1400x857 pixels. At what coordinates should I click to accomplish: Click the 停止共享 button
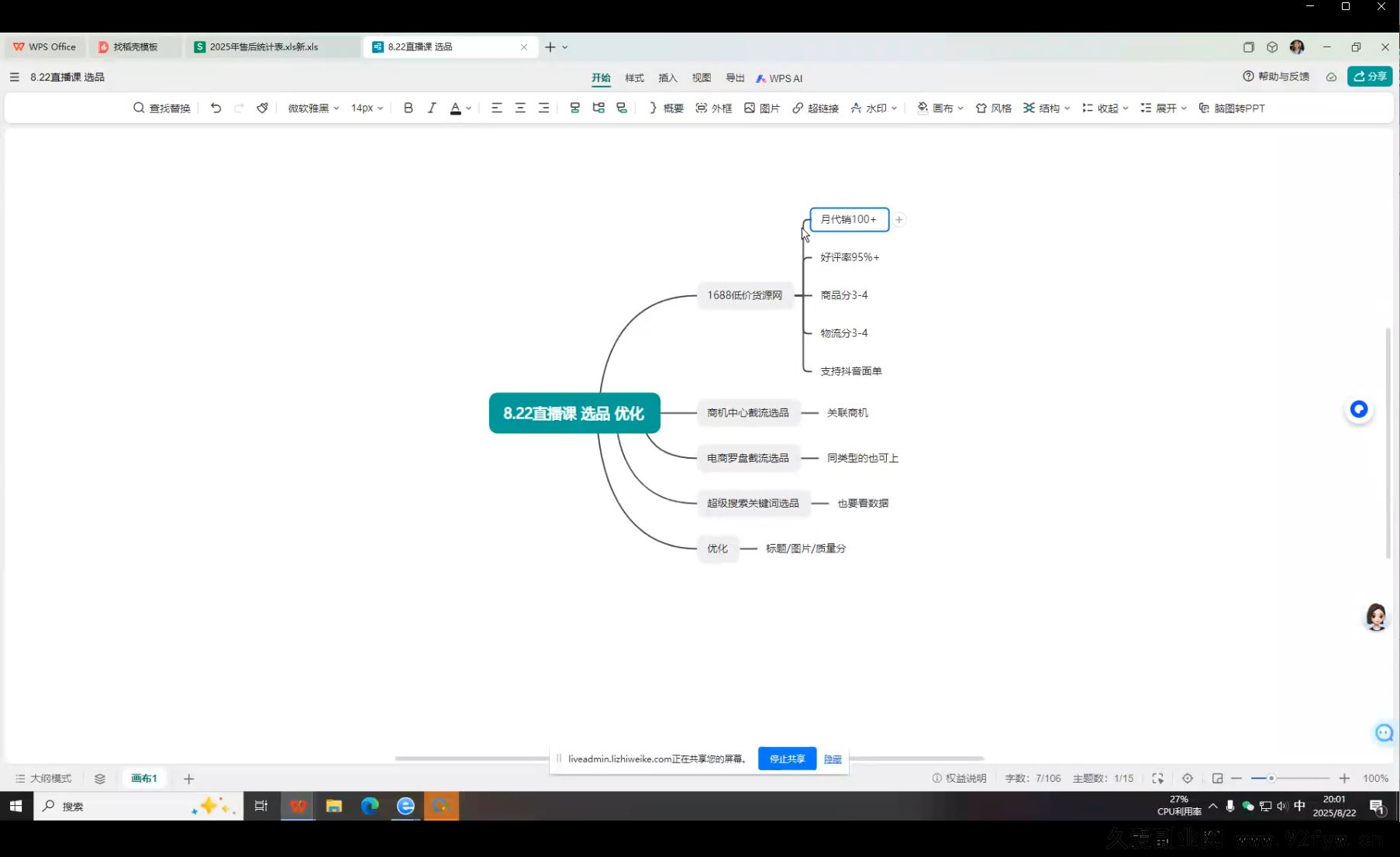pos(787,759)
